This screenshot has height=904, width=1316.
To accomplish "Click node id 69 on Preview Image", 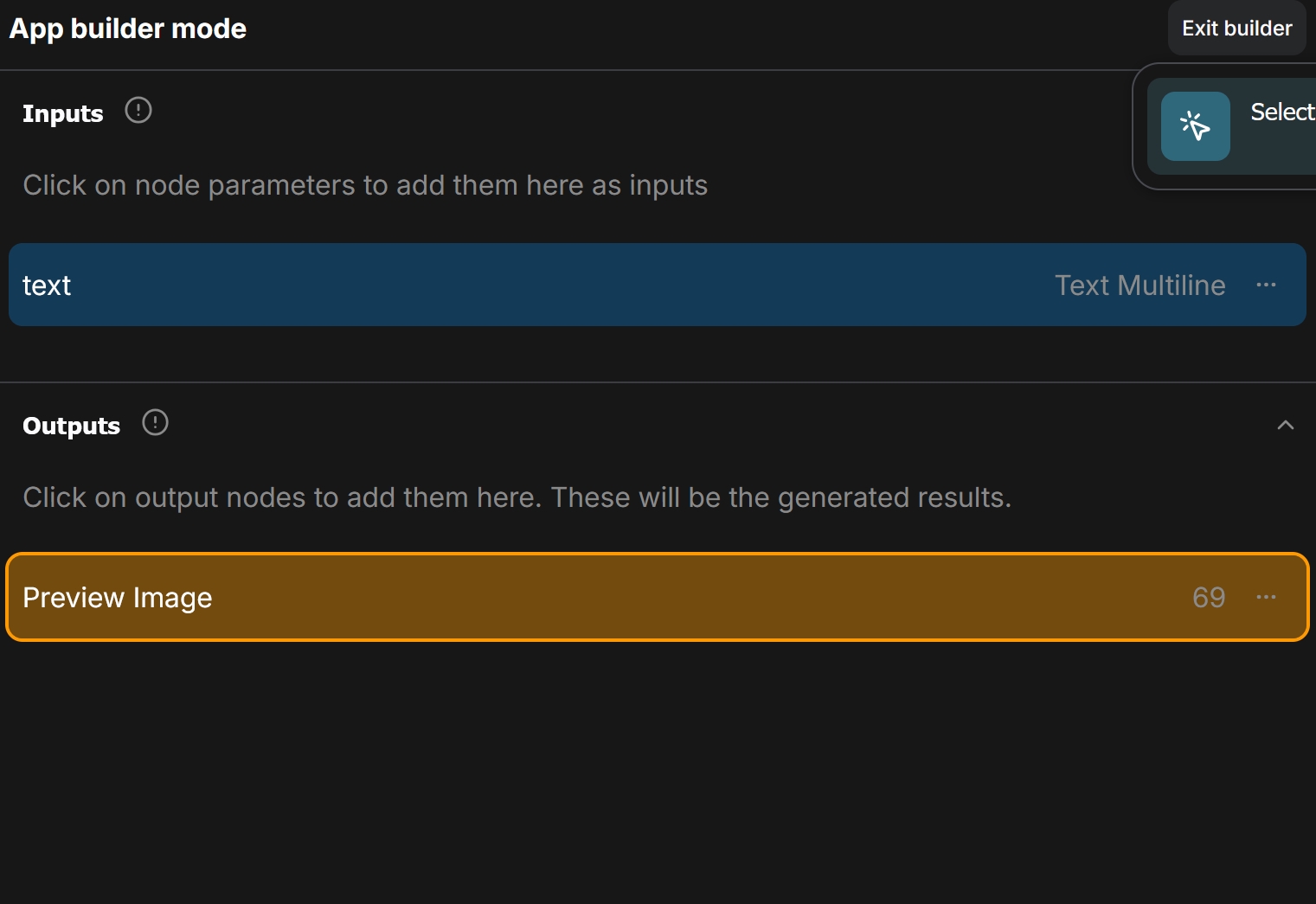I will 1209,598.
